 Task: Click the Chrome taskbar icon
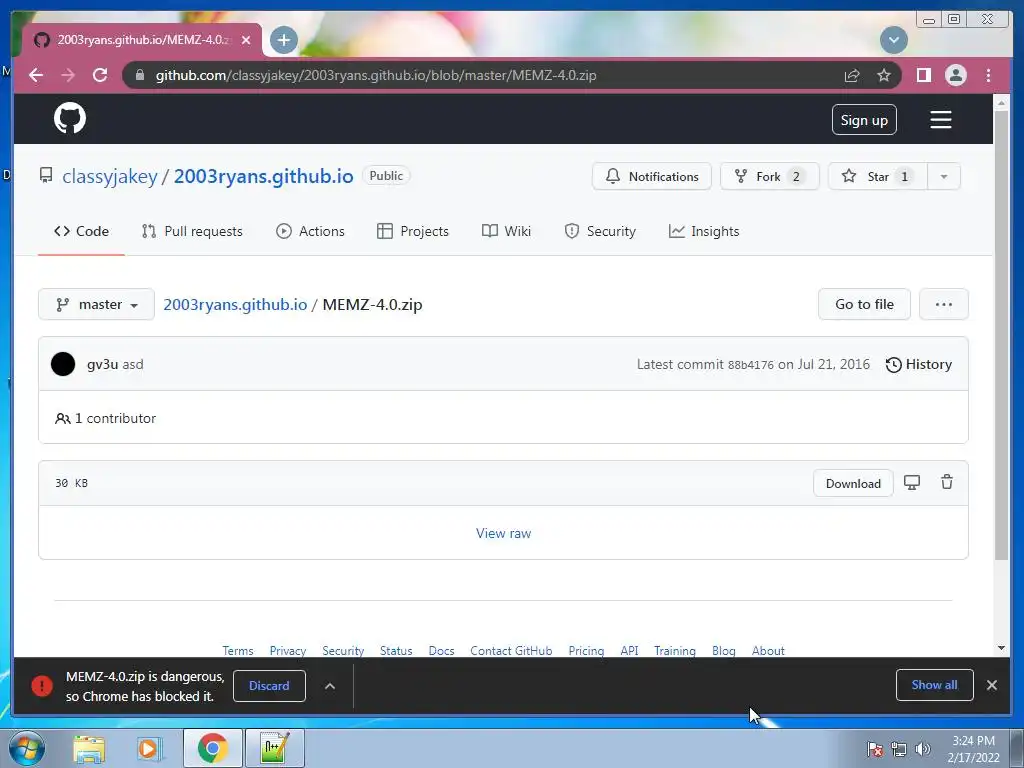click(213, 748)
